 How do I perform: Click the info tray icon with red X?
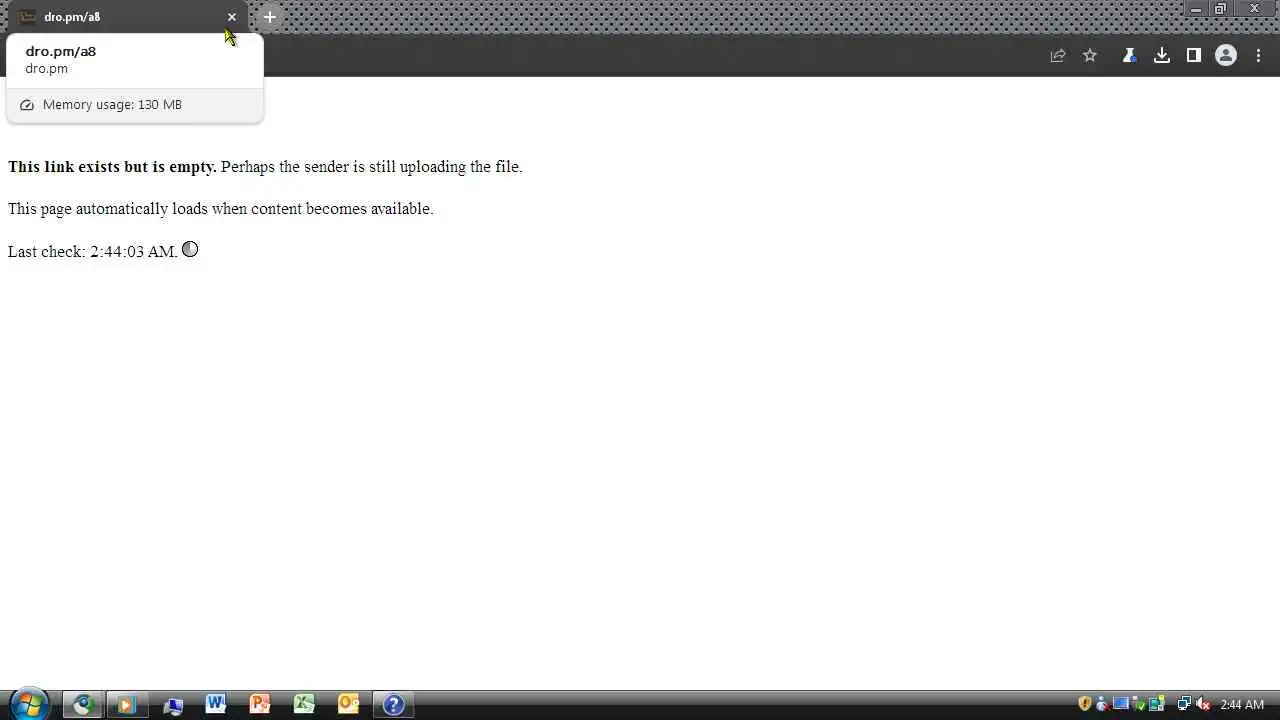tap(1102, 704)
